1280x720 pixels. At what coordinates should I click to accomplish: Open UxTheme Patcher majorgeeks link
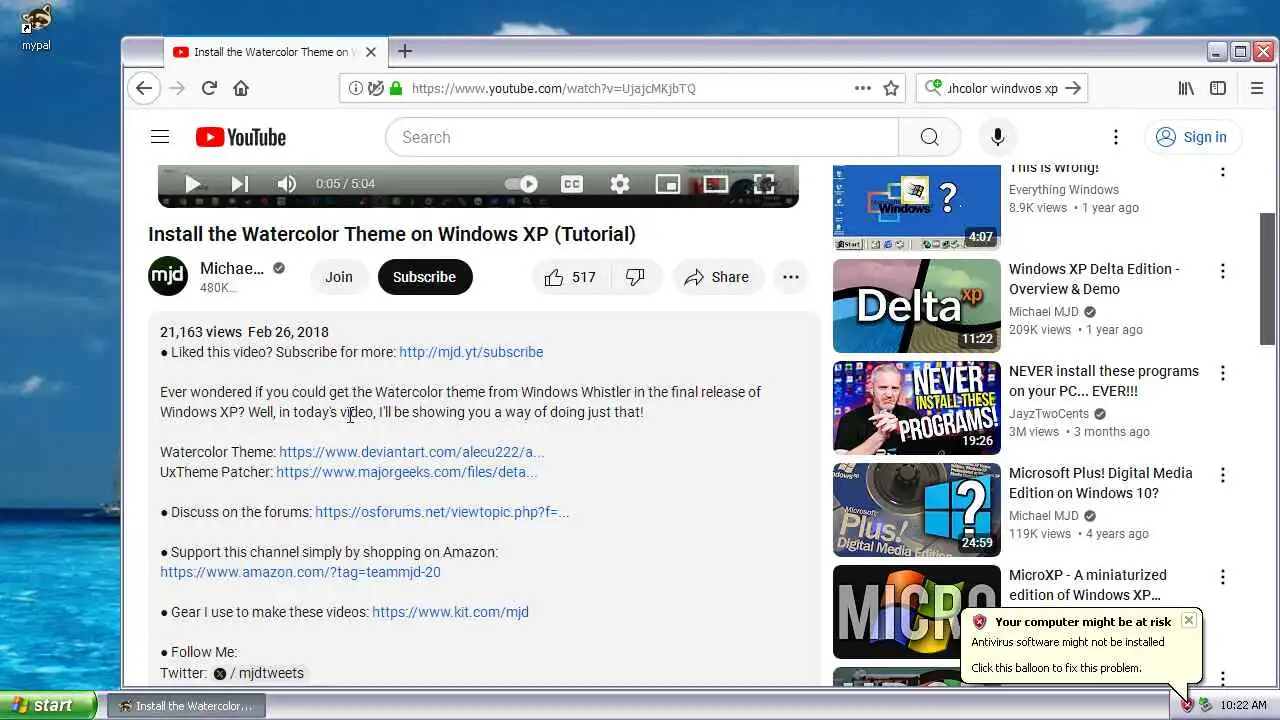pyautogui.click(x=407, y=472)
